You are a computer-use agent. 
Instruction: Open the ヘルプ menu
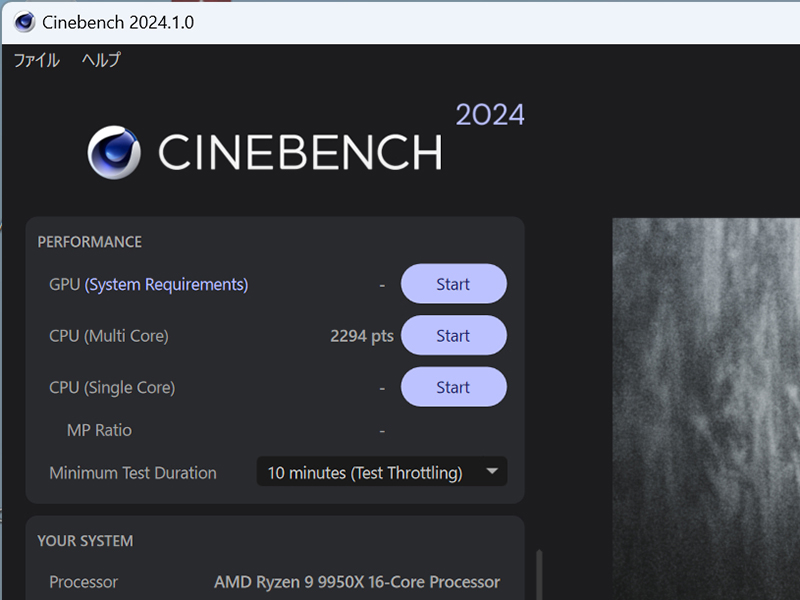(101, 60)
